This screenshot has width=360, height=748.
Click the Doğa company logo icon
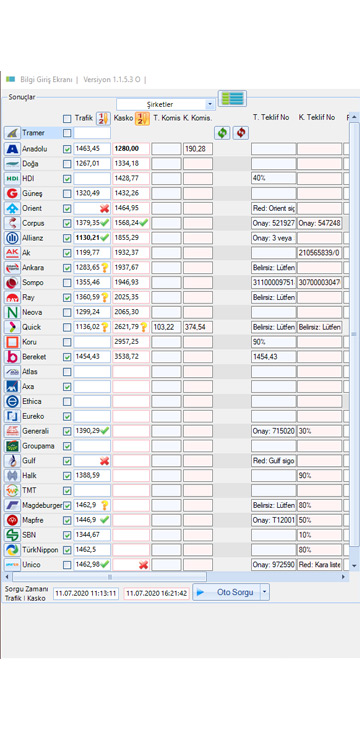coord(12,164)
